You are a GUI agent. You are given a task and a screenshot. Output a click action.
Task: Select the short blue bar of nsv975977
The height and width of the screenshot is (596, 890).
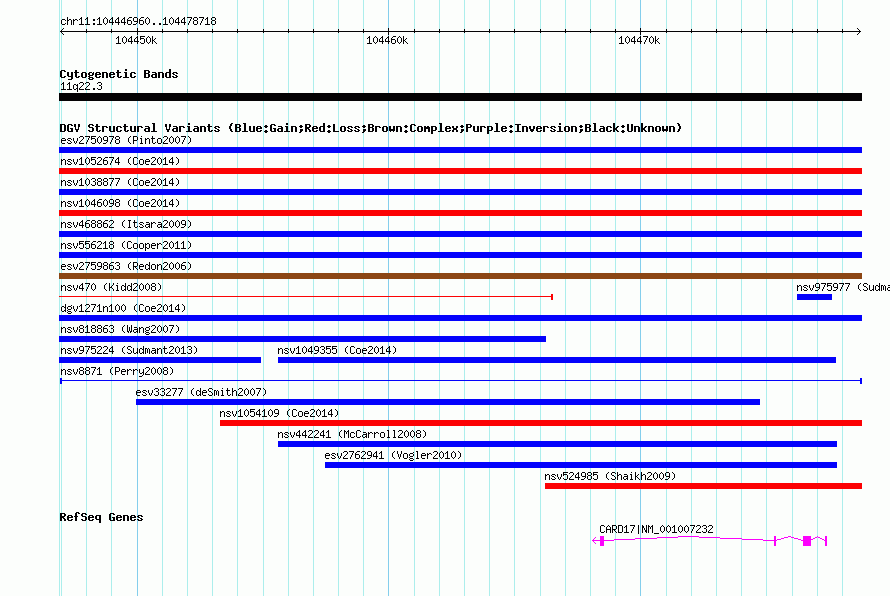pos(815,297)
